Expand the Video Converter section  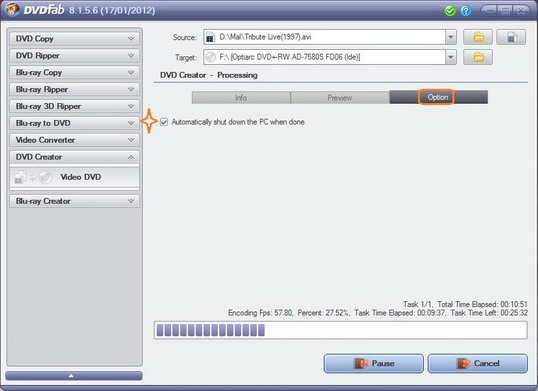74,140
